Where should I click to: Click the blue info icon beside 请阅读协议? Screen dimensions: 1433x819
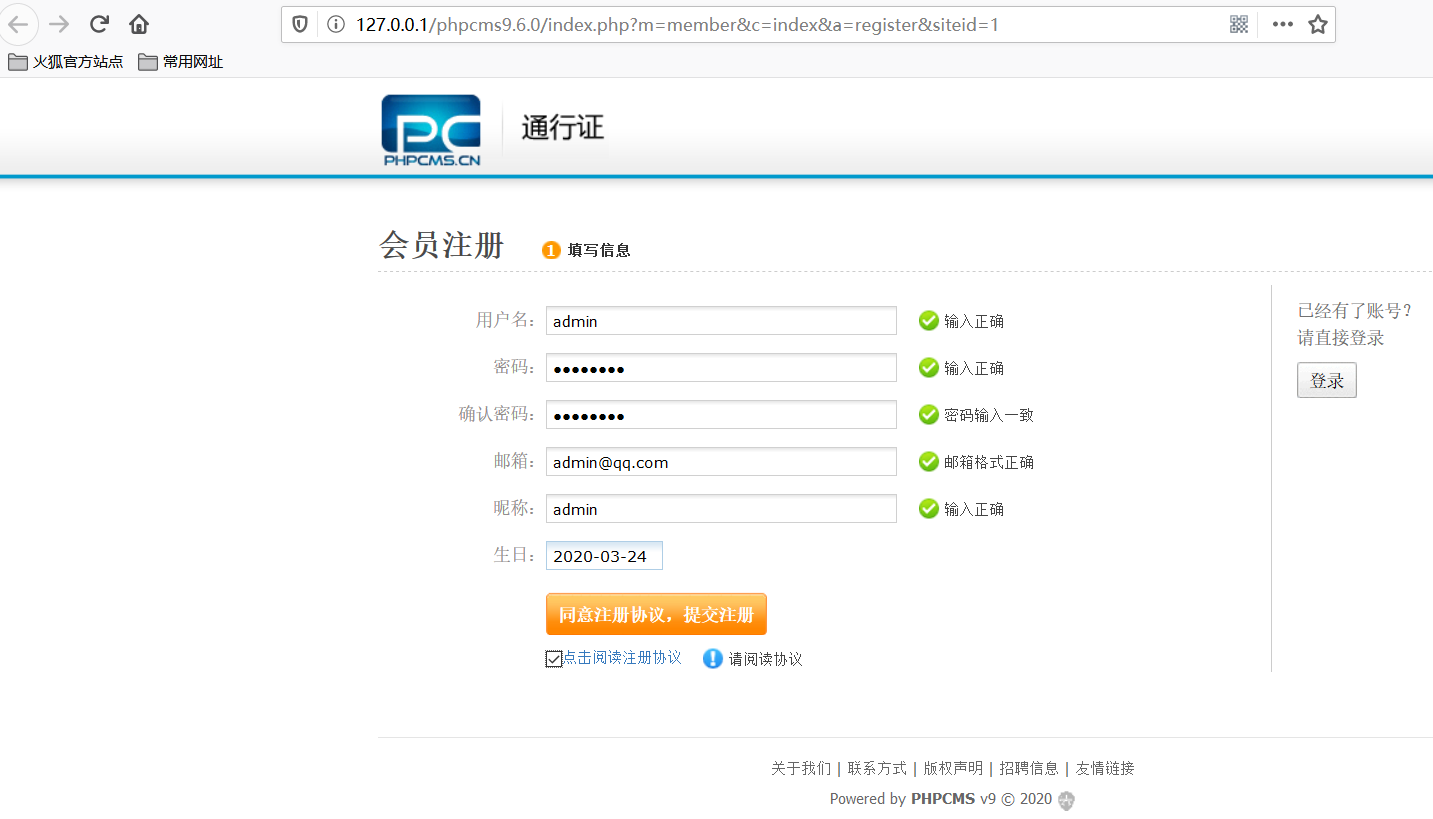[712, 658]
